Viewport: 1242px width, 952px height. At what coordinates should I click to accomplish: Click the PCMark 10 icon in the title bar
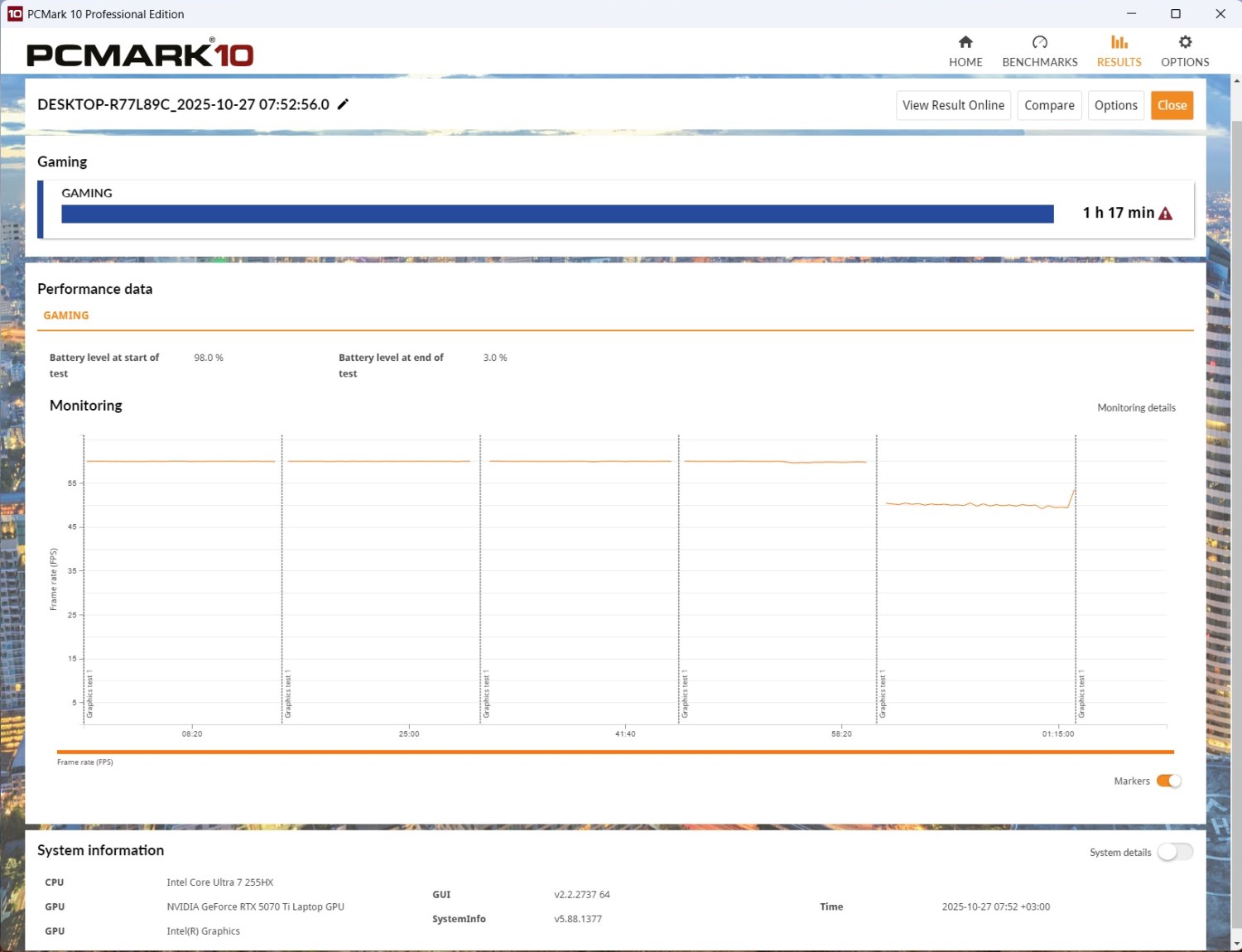[x=15, y=13]
